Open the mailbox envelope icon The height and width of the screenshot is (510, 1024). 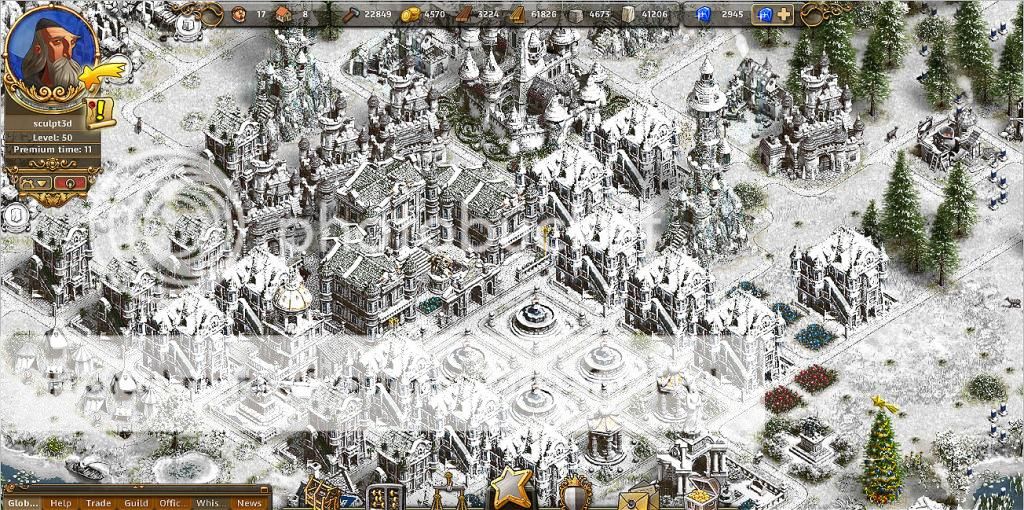[640, 494]
